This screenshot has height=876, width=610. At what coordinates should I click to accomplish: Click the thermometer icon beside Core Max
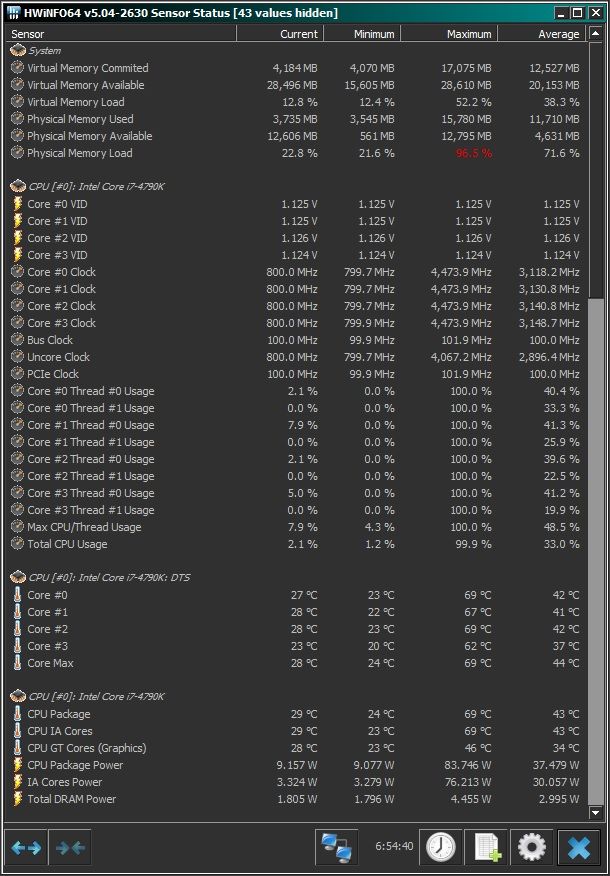18,663
